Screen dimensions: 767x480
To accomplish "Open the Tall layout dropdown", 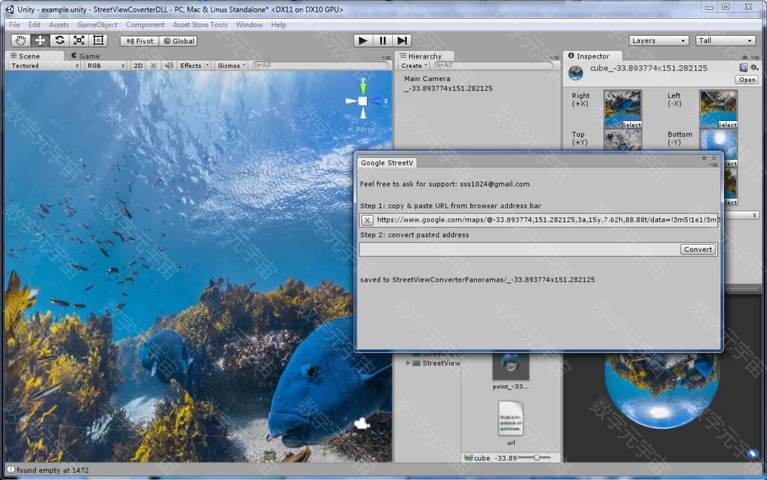I will click(725, 41).
